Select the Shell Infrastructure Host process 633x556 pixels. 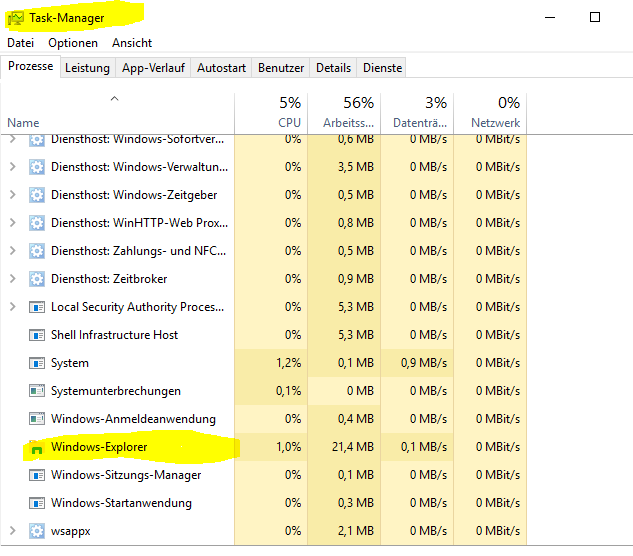pos(114,335)
